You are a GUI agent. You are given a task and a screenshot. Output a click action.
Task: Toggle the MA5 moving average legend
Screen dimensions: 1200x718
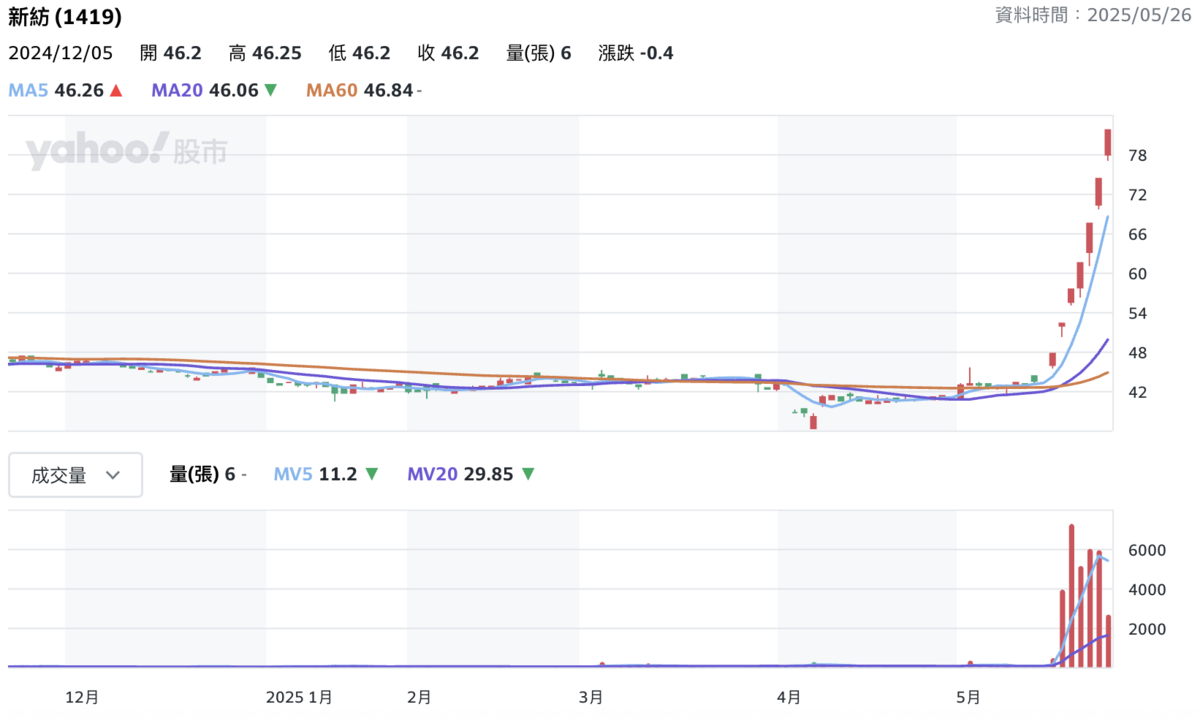pyautogui.click(x=30, y=91)
